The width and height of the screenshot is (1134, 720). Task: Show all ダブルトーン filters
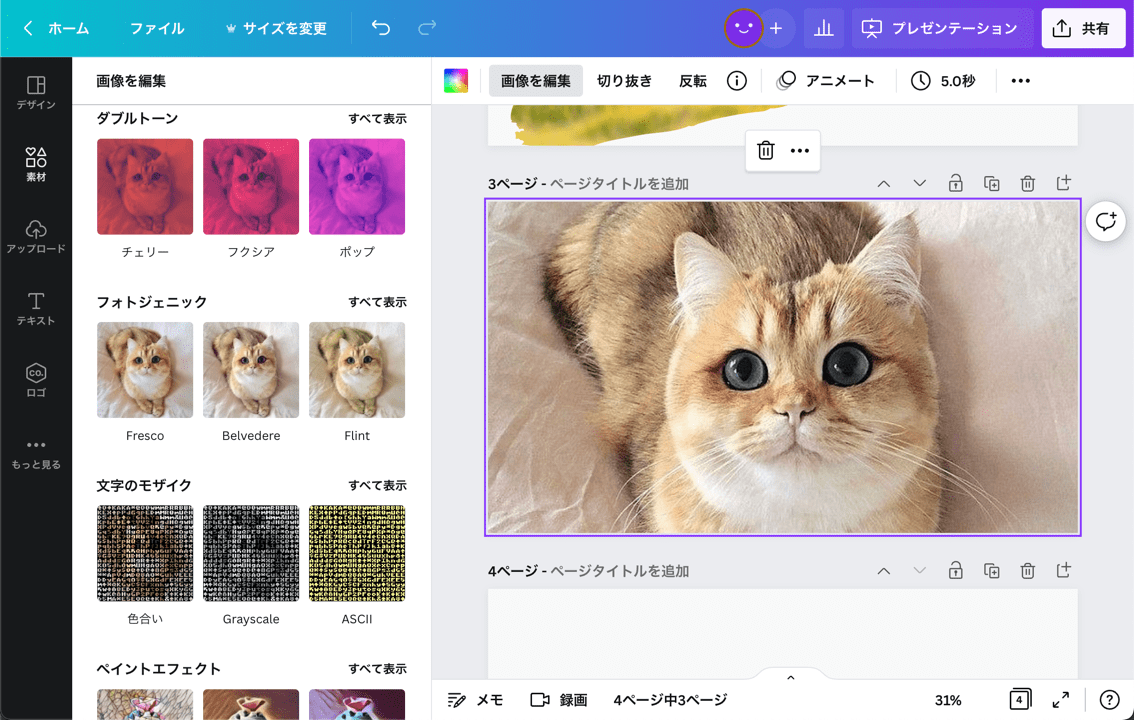[x=377, y=119]
